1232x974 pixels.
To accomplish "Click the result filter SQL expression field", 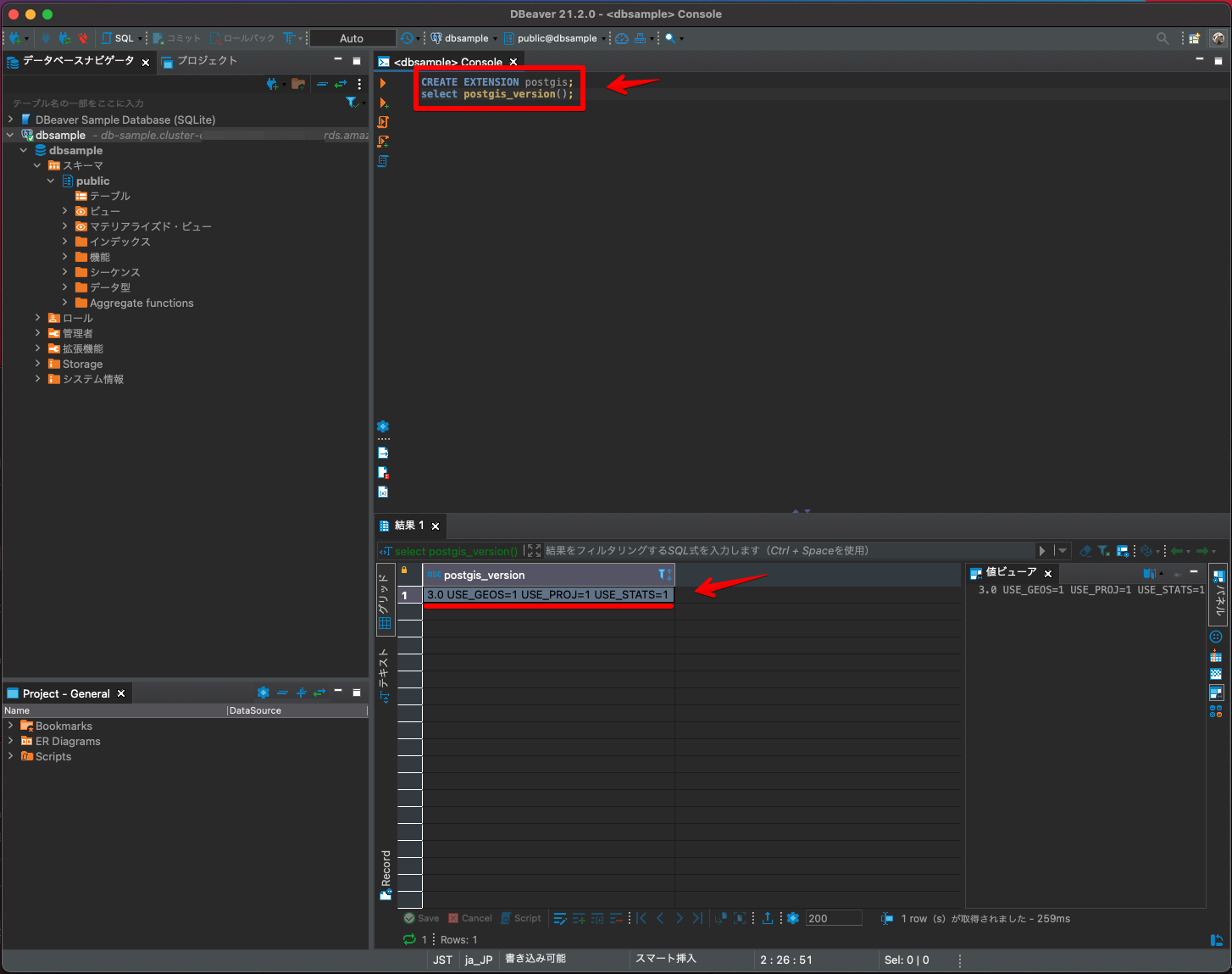I will pyautogui.click(x=788, y=551).
